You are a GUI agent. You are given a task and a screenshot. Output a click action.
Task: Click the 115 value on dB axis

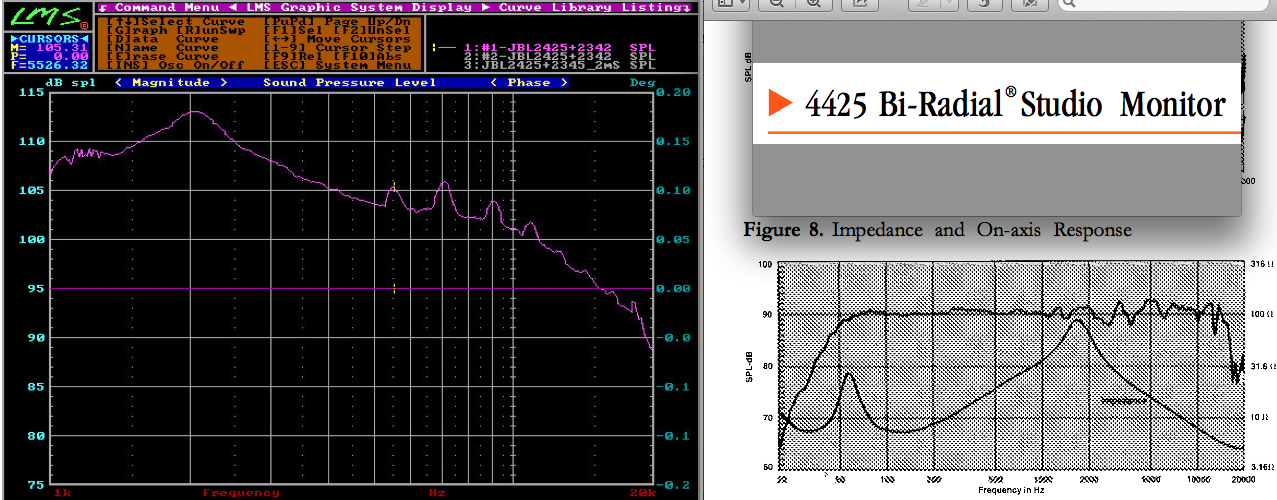33,92
